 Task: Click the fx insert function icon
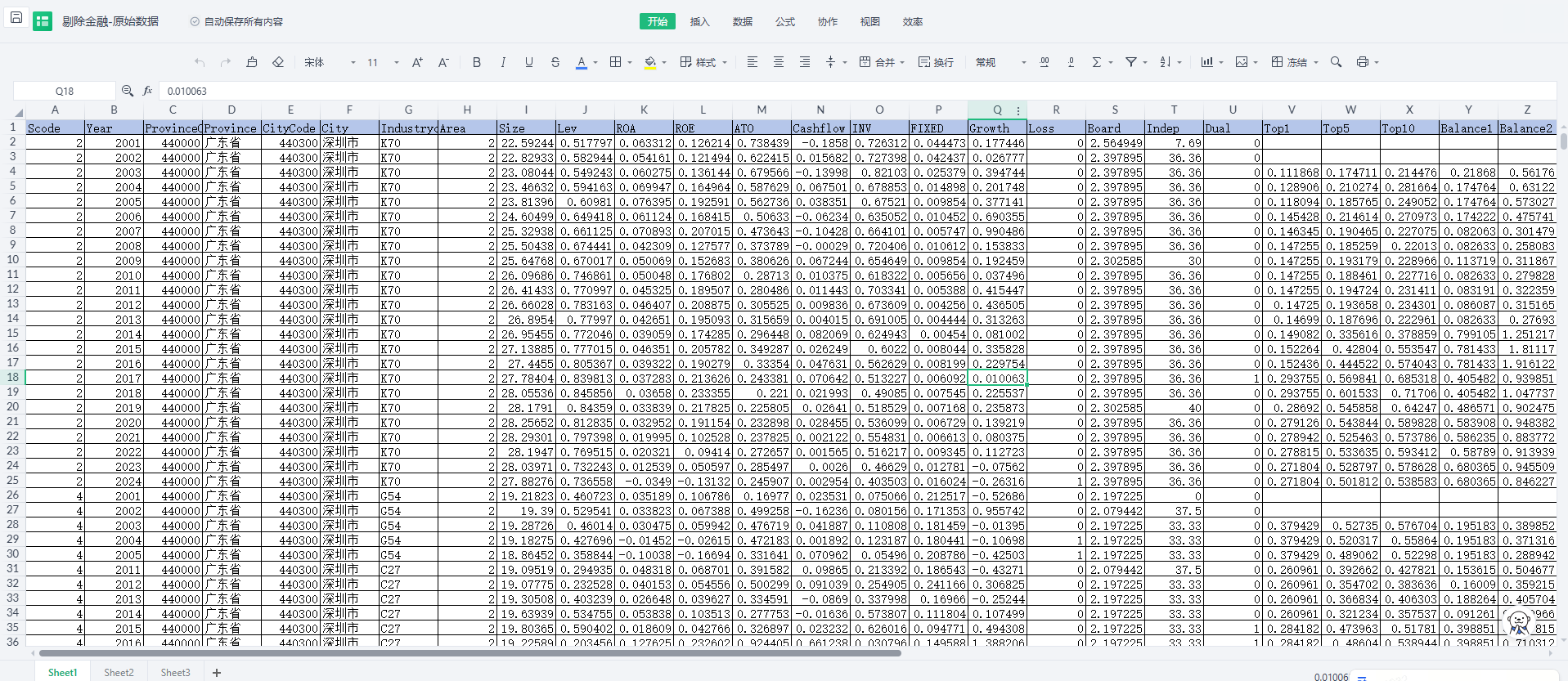147,91
